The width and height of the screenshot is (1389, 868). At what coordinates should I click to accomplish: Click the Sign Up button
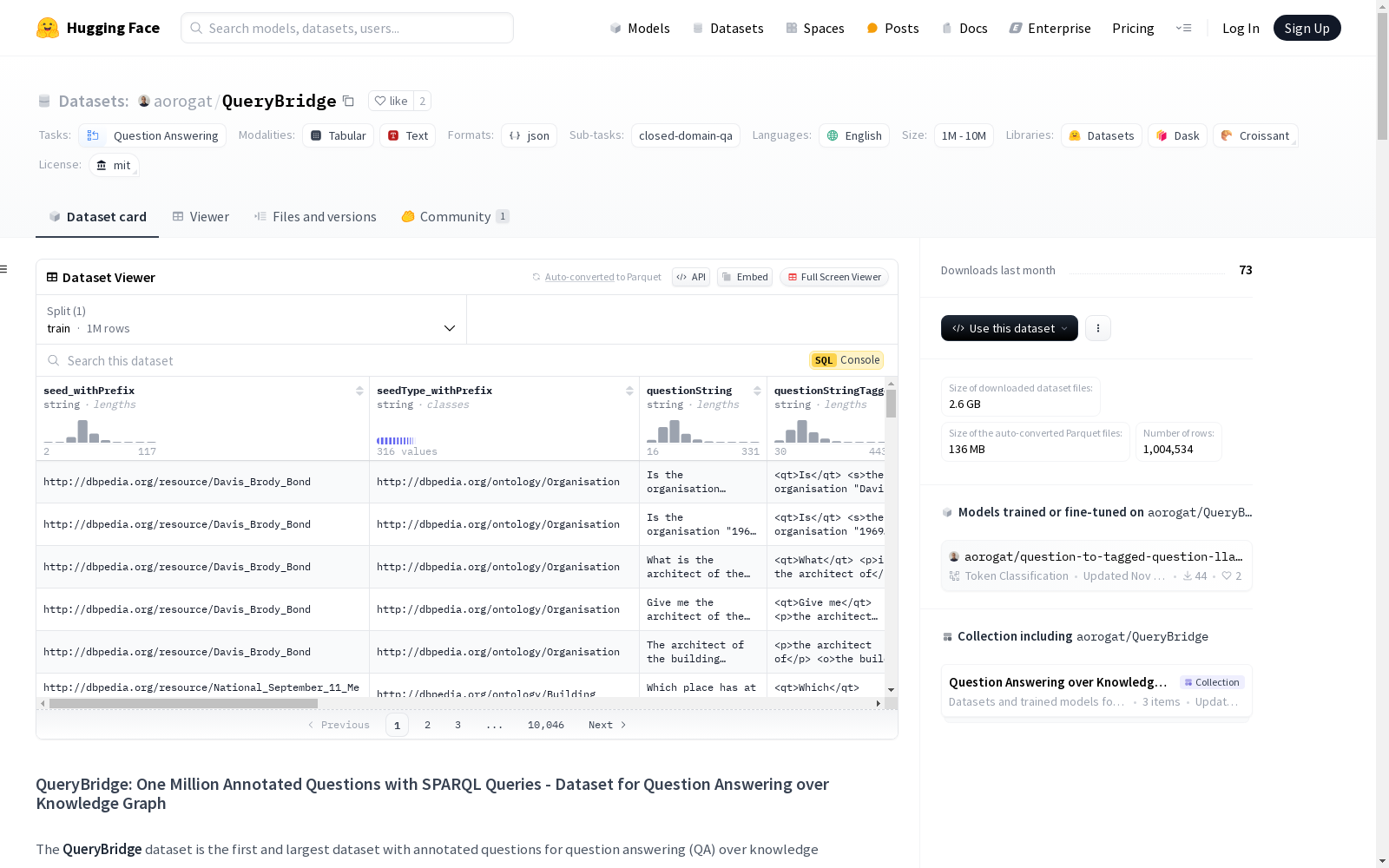pos(1307,28)
